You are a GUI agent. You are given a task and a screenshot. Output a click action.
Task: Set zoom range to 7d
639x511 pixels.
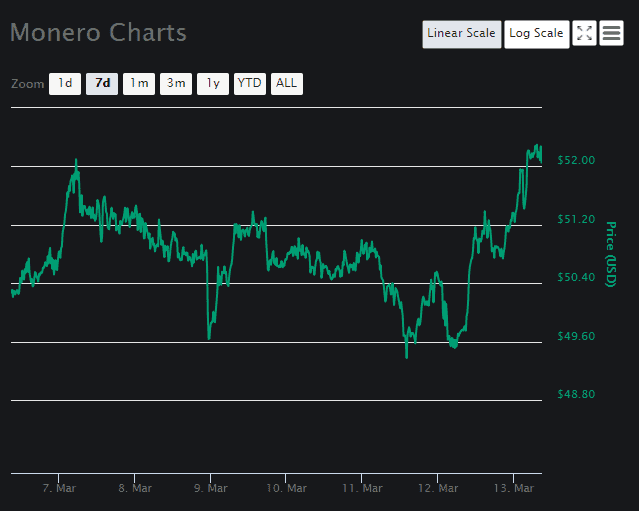pyautogui.click(x=102, y=84)
